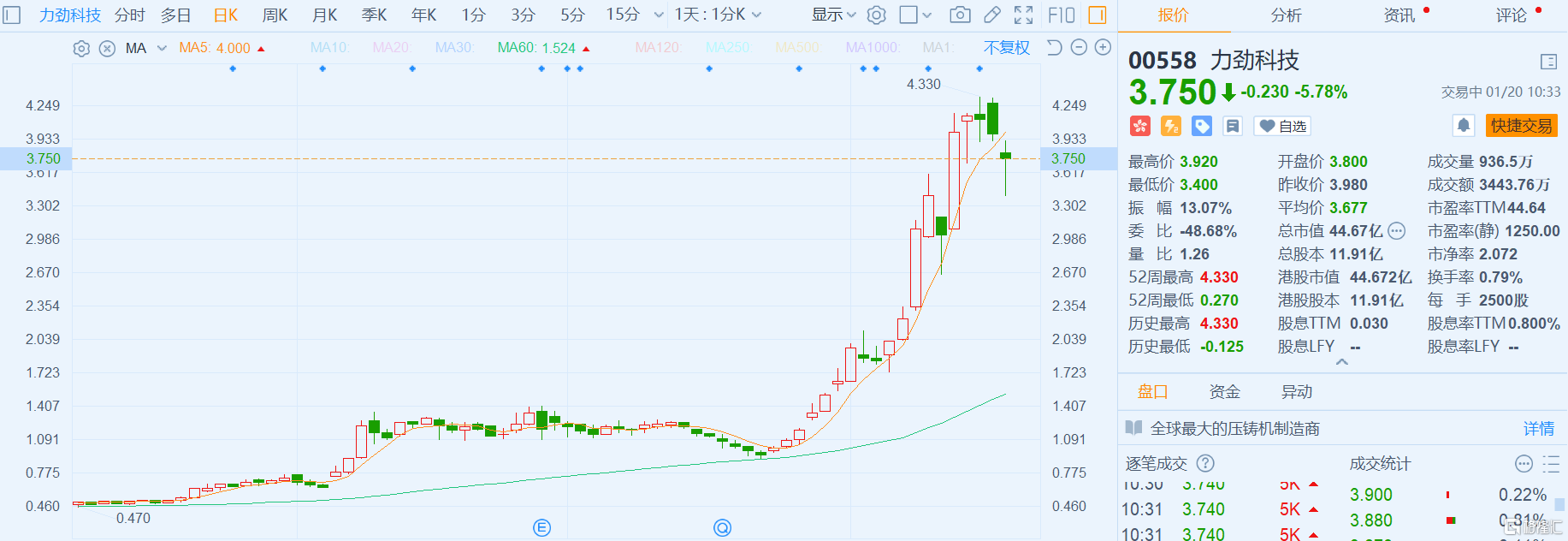Toggle 自选 watchlist favorite
1568x541 pixels.
pyautogui.click(x=1283, y=126)
